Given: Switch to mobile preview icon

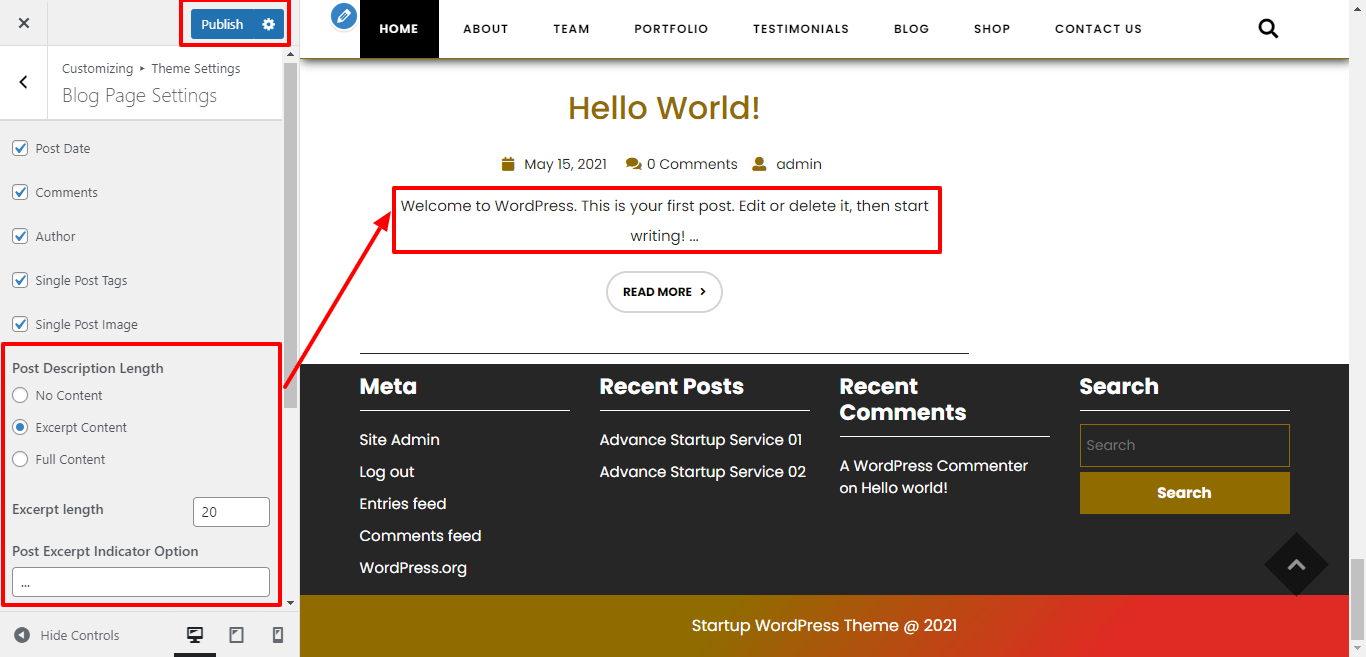Looking at the screenshot, I should [x=278, y=635].
